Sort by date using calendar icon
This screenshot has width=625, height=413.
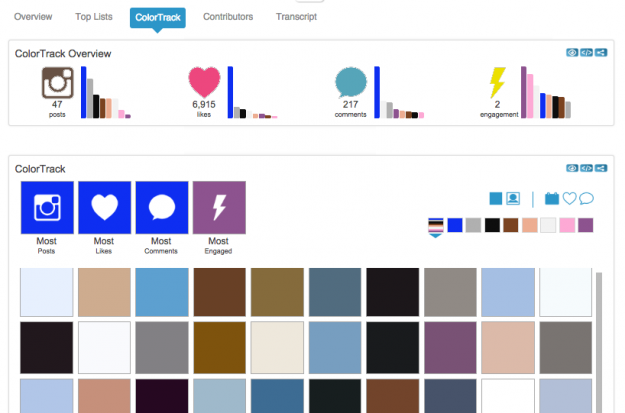[x=552, y=198]
